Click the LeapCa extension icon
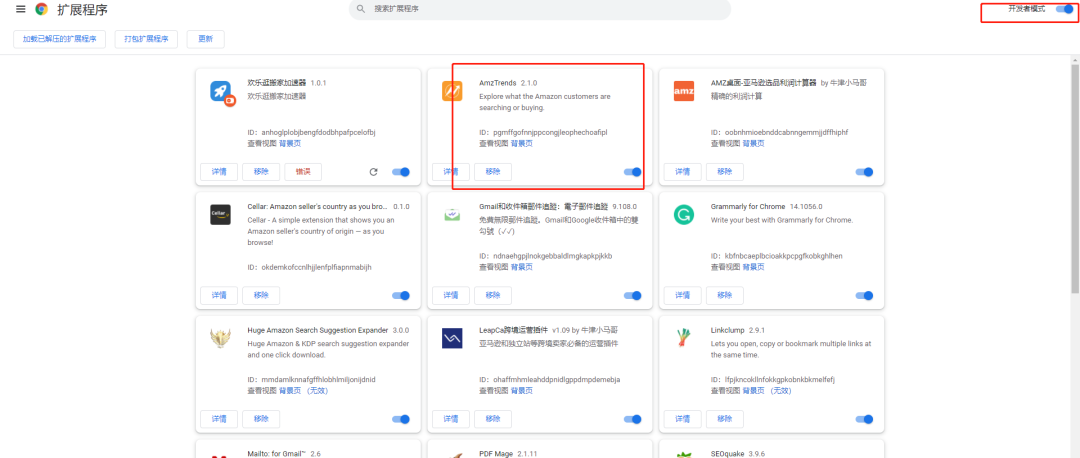Image resolution: width=1080 pixels, height=458 pixels. 452,338
